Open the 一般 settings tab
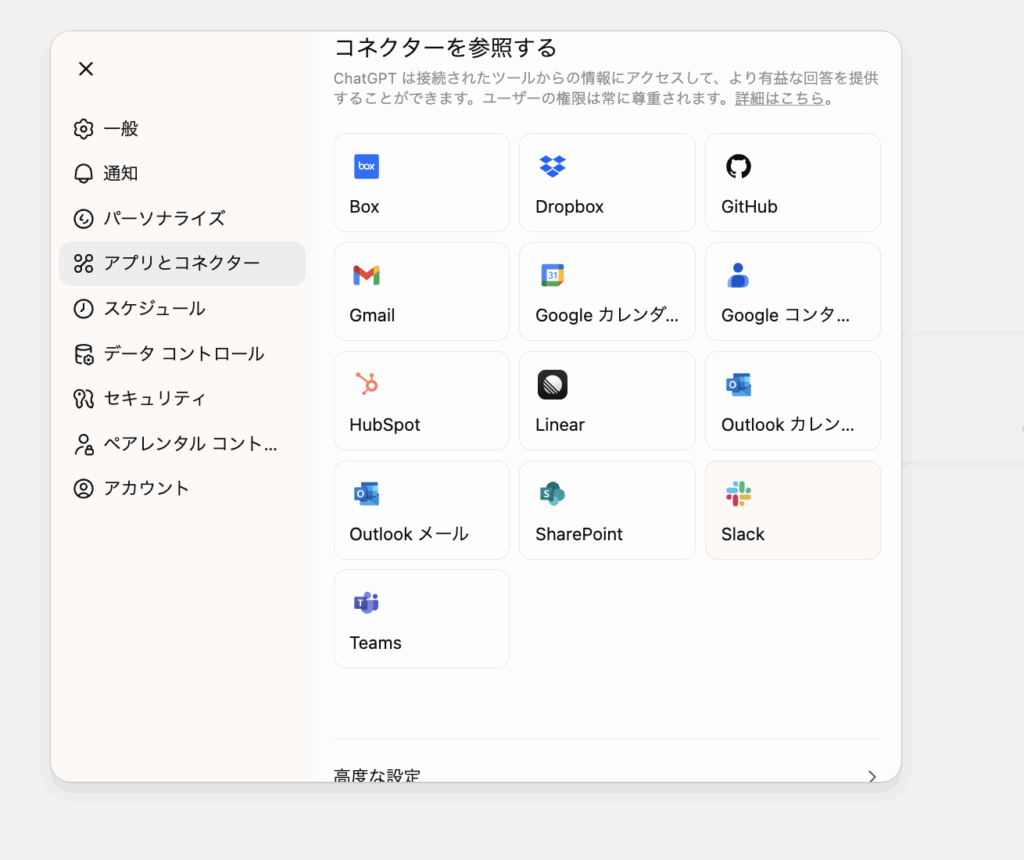Image resolution: width=1024 pixels, height=860 pixels. pyautogui.click(x=121, y=129)
